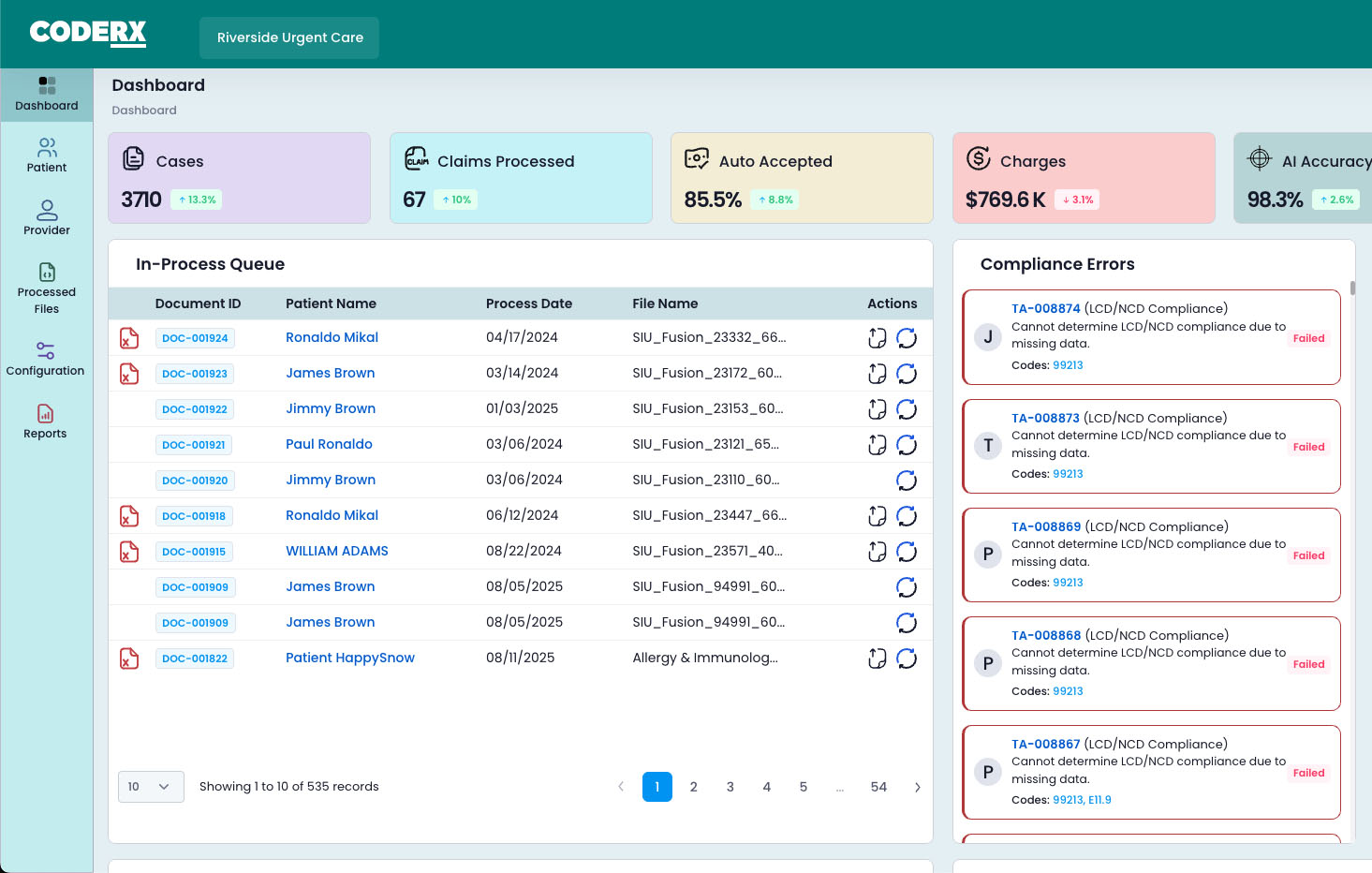The height and width of the screenshot is (873, 1372).
Task: Go to previous page arrow in pagination
Action: coord(621,787)
